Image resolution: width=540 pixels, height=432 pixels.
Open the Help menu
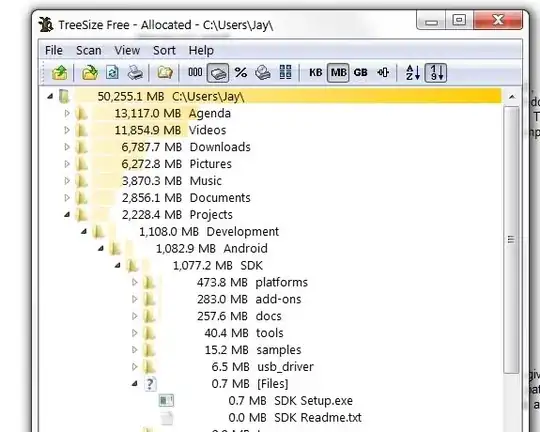coord(201,50)
